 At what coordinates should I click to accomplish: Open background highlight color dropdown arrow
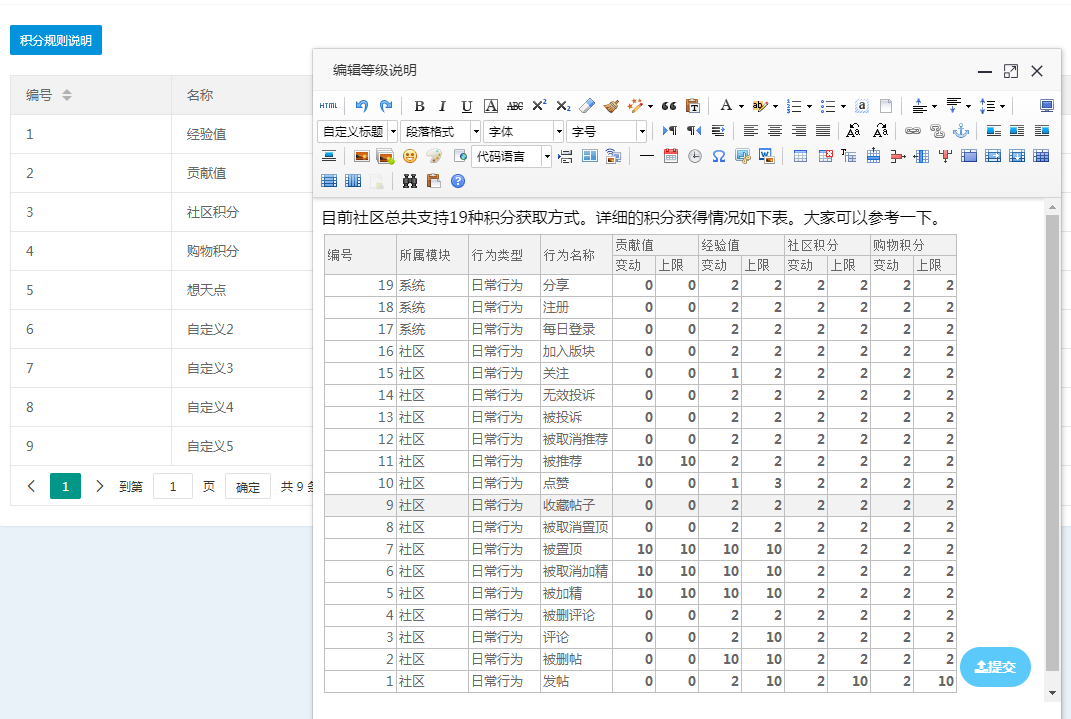click(775, 107)
